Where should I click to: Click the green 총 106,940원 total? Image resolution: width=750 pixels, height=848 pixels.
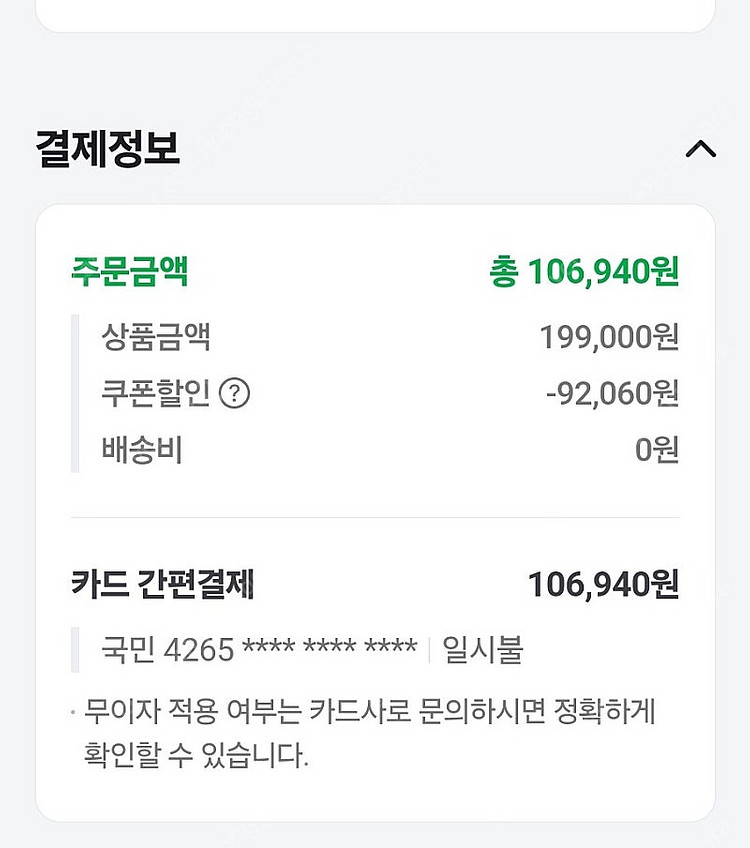(x=584, y=271)
